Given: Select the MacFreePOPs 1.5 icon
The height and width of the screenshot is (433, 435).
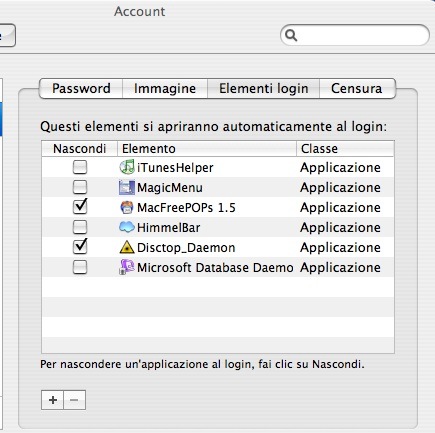Looking at the screenshot, I should 127,207.
